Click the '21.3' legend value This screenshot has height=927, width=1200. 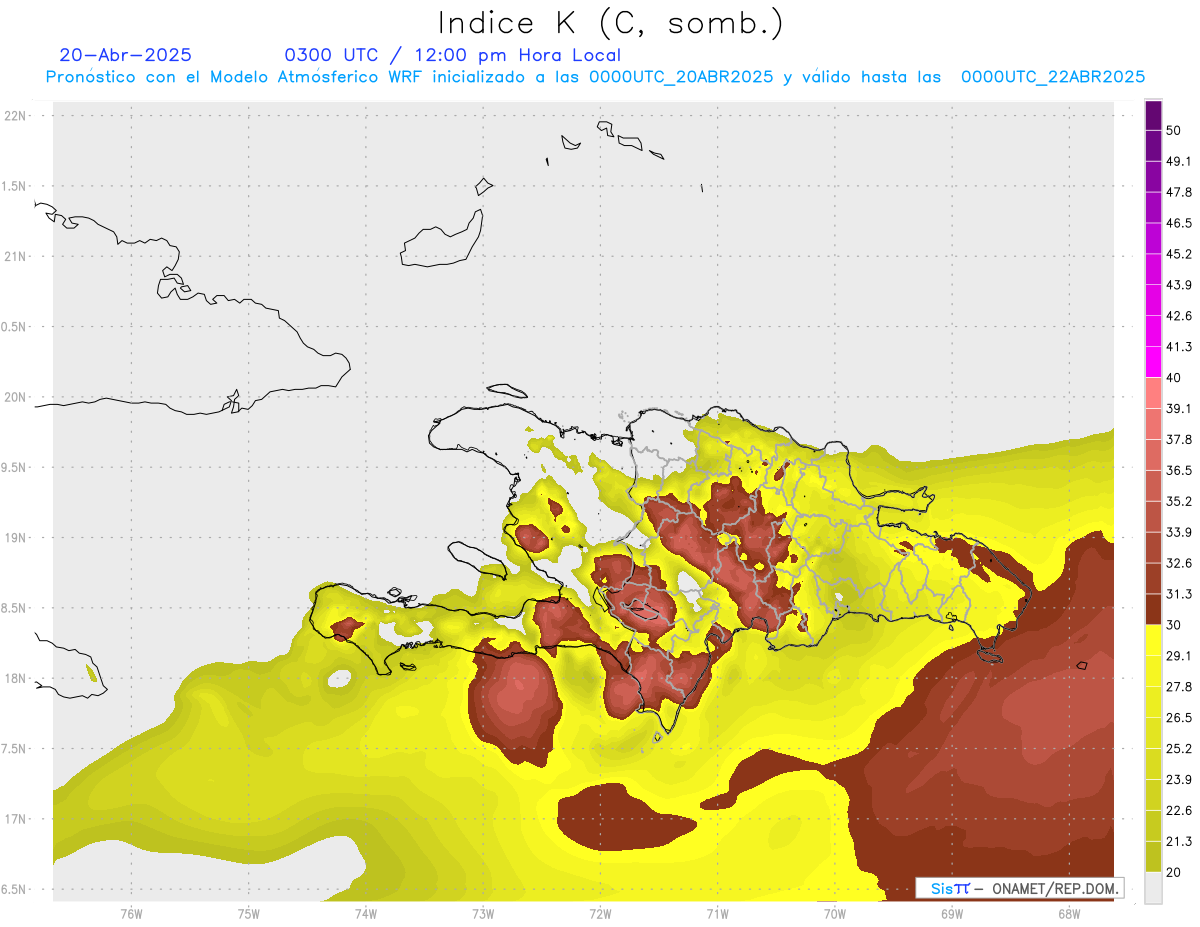[x=1179, y=841]
